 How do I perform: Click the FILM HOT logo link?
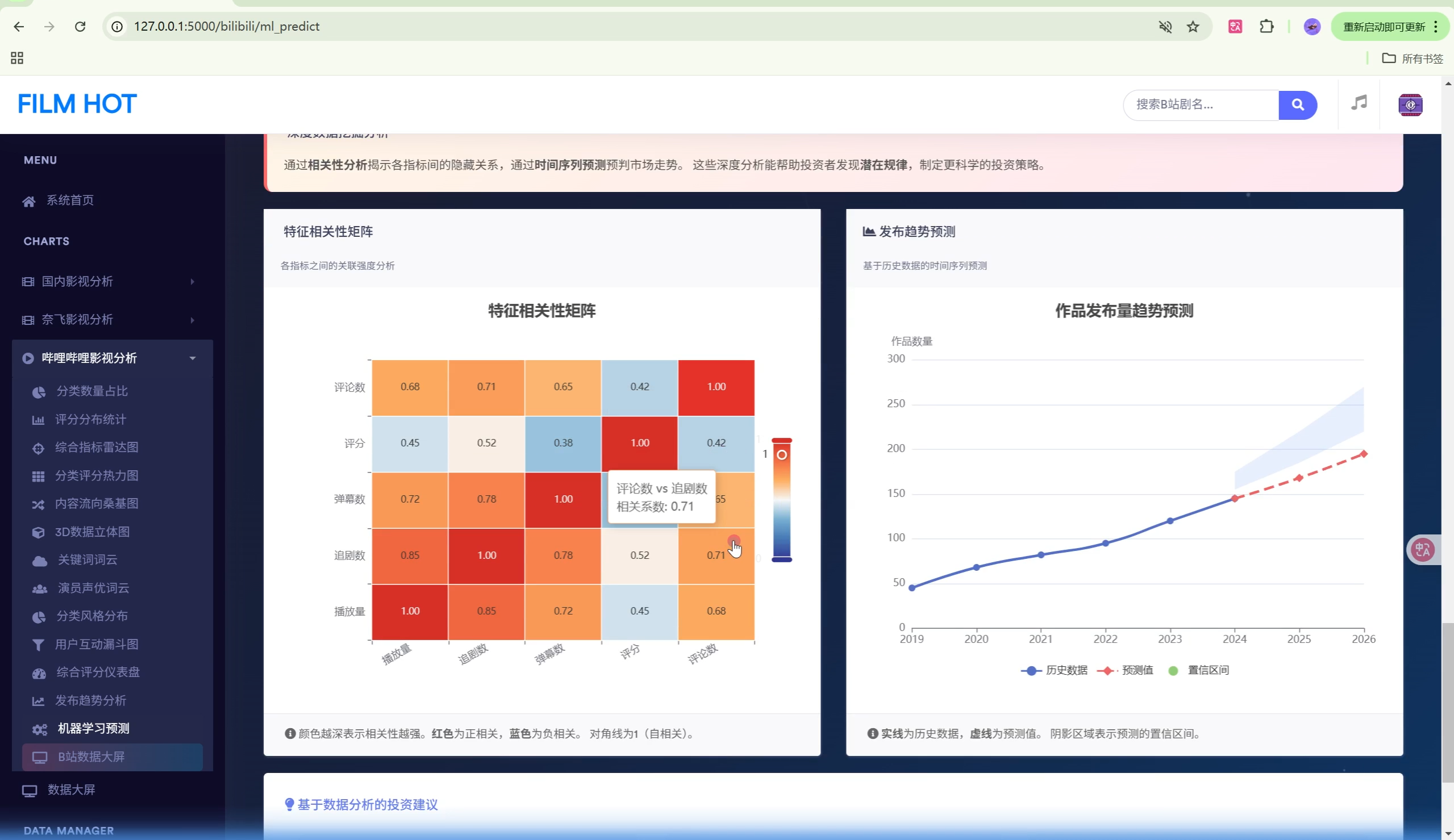[x=77, y=104]
